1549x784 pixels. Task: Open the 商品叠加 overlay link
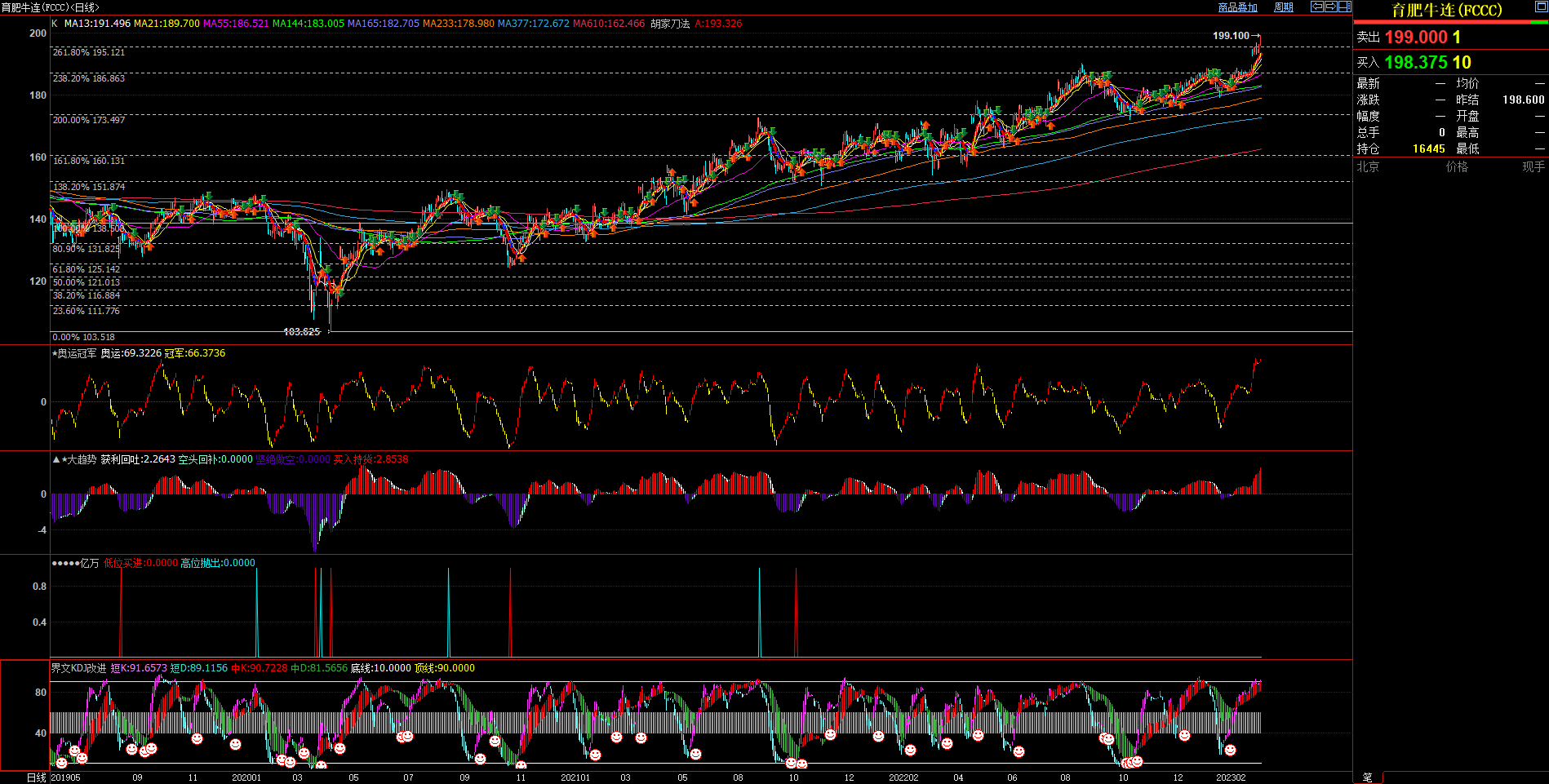point(1237,7)
